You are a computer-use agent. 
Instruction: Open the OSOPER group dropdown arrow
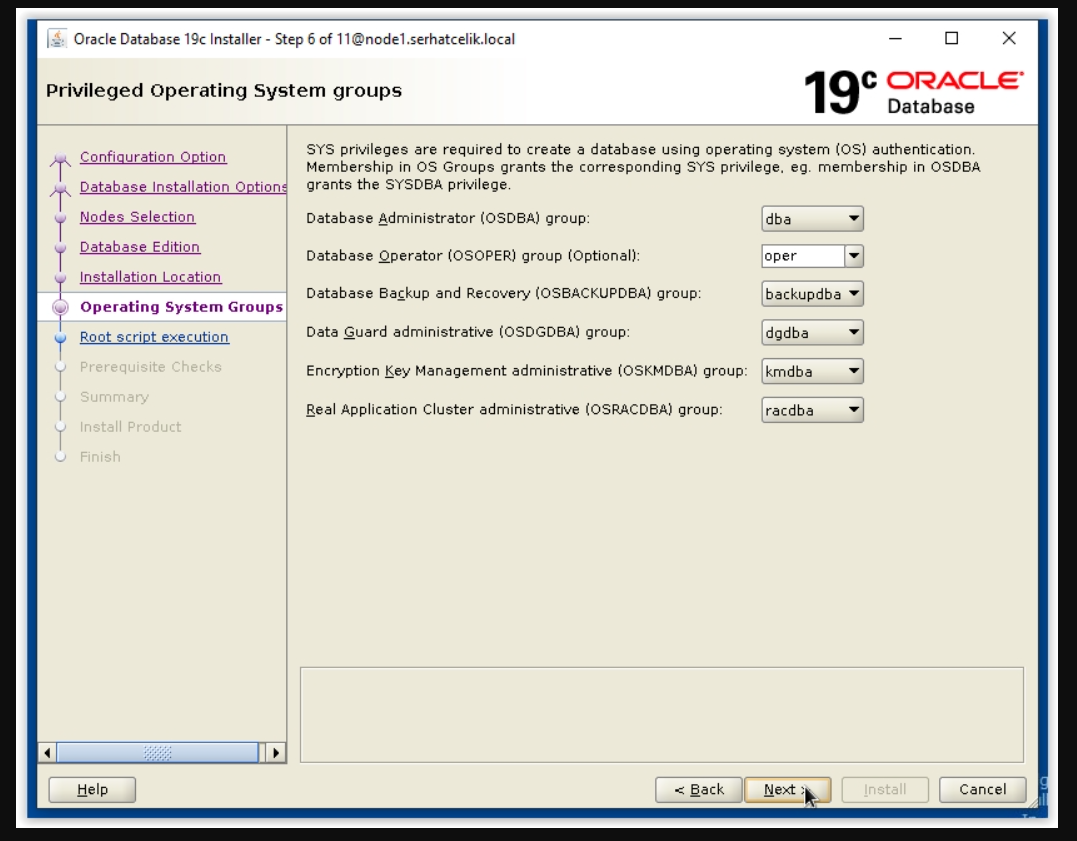854,256
